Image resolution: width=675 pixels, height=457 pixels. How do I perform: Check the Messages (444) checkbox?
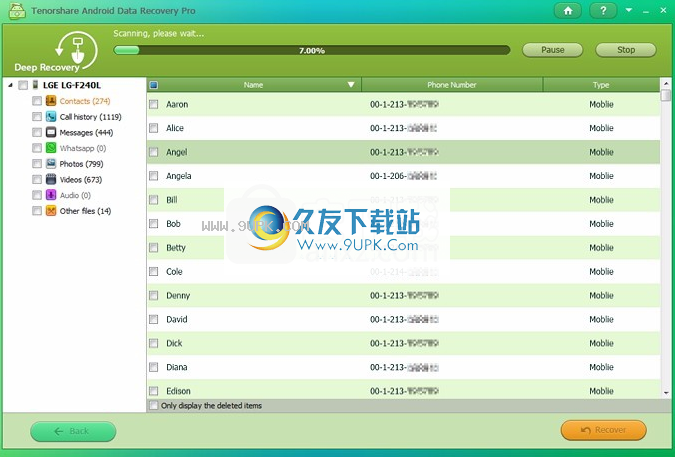37,132
